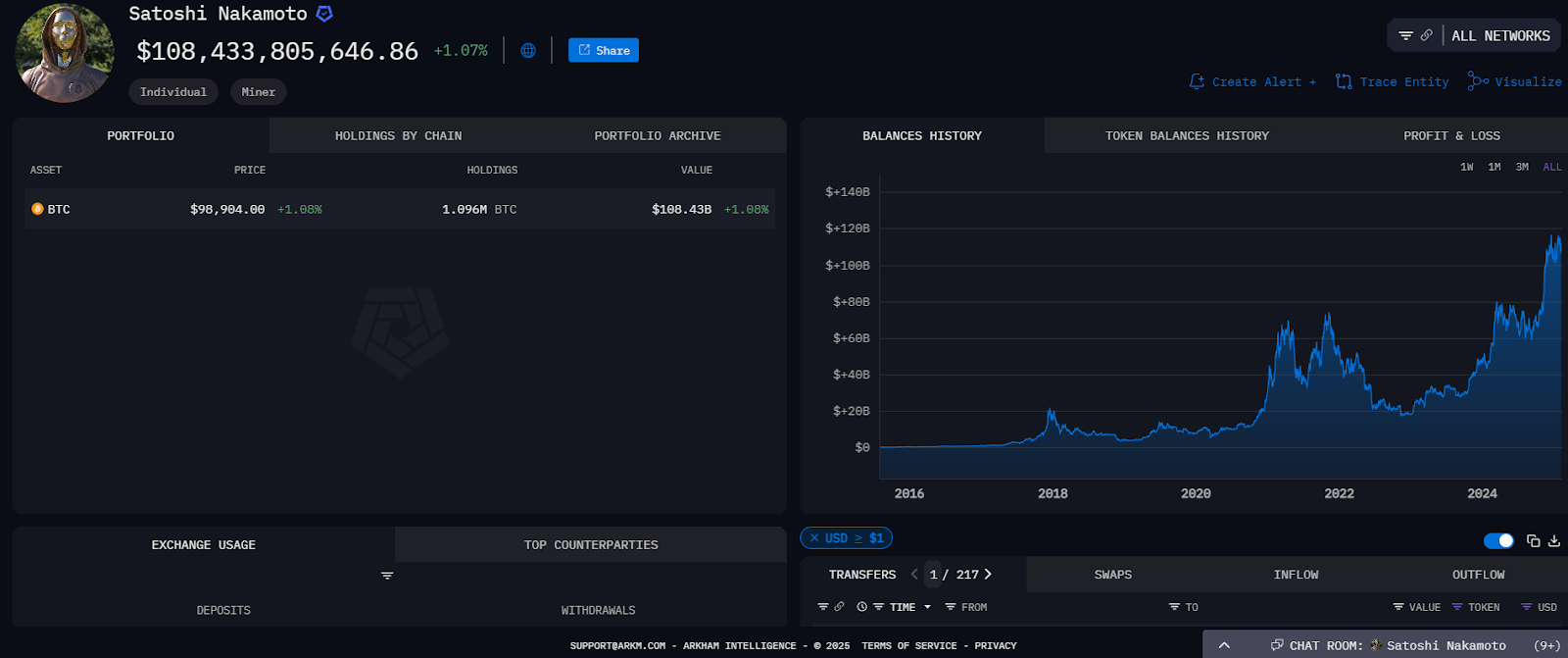The image size is (1568, 658).
Task: Click the Visualize graph node icon
Action: point(1478,81)
